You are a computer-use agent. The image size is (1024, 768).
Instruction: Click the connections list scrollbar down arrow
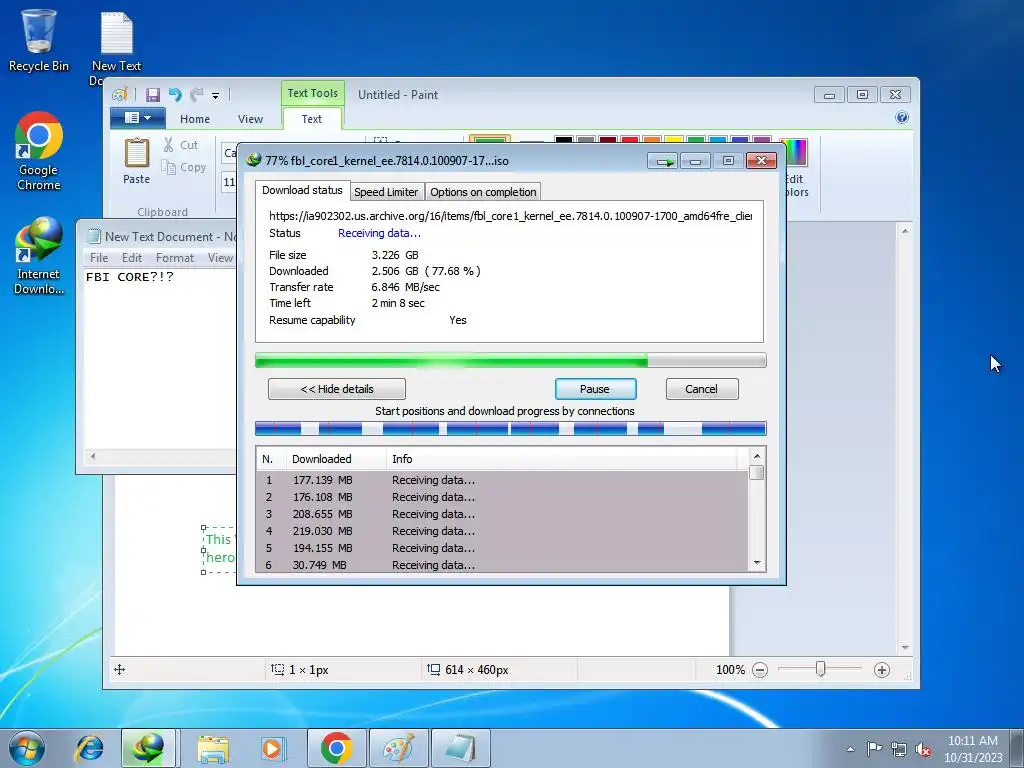[757, 563]
